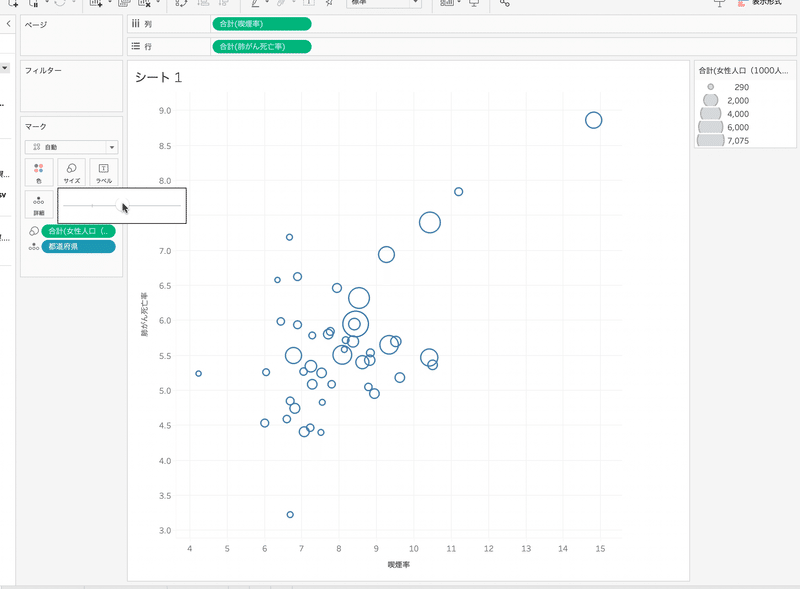800x589 pixels.
Task: Collapse the side pane with the chevron arrow
Action: click(8, 23)
